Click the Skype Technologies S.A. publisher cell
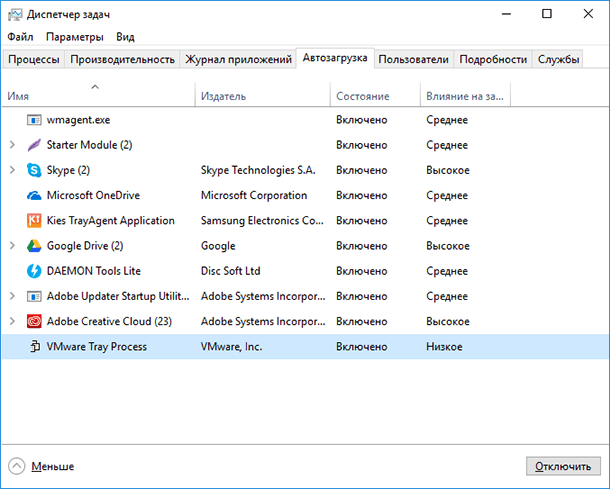The image size is (610, 489). click(x=258, y=170)
